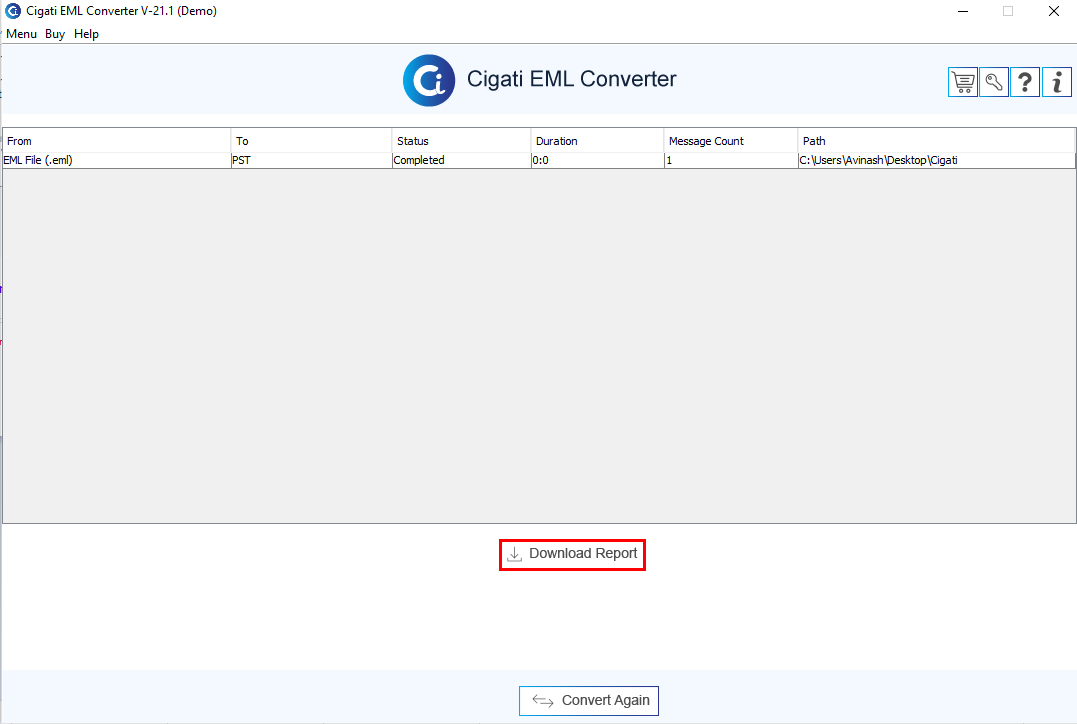Image resolution: width=1077 pixels, height=724 pixels.
Task: Click the 'Completed' status cell
Action: [461, 160]
